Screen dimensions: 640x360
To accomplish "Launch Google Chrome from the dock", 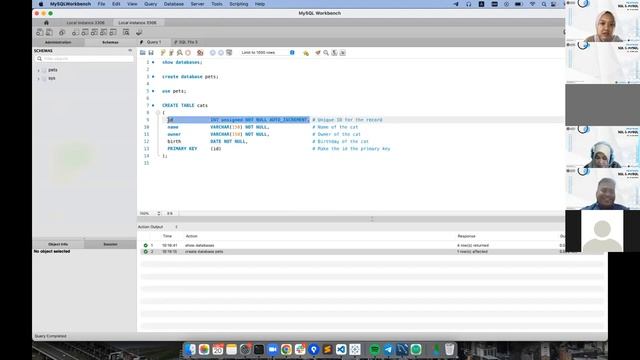I will 286,349.
